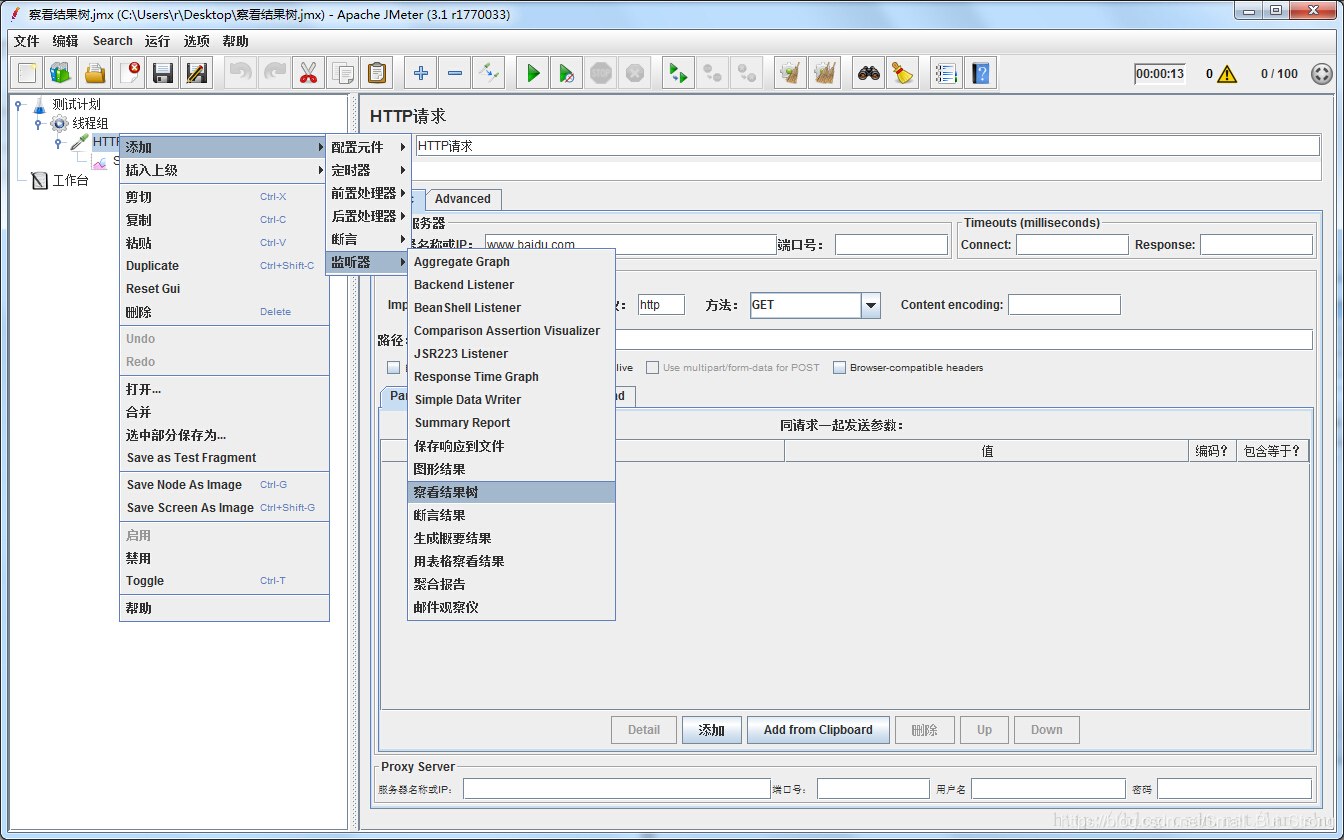This screenshot has width=1344, height=840.
Task: Click Add from Clipboard button
Action: pyautogui.click(x=818, y=730)
